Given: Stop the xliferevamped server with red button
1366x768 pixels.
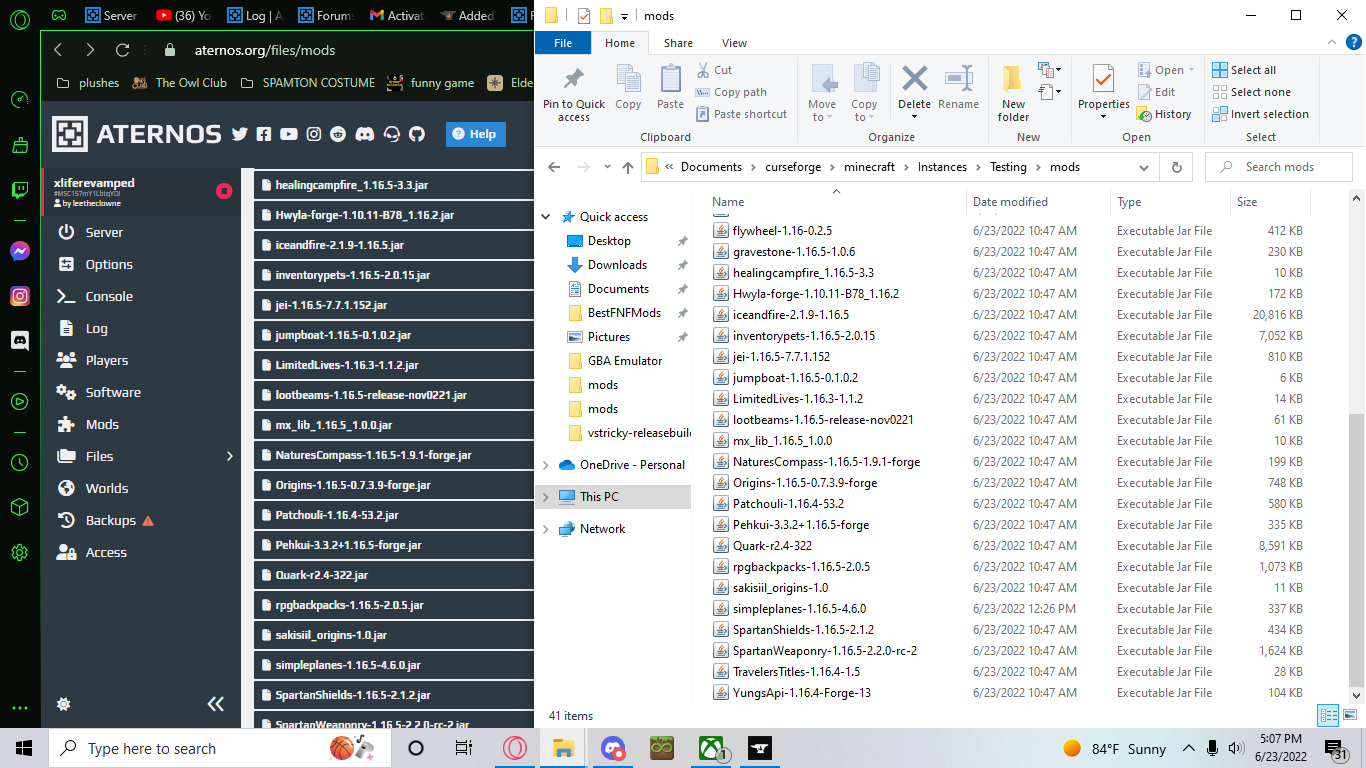Looking at the screenshot, I should coord(224,191).
